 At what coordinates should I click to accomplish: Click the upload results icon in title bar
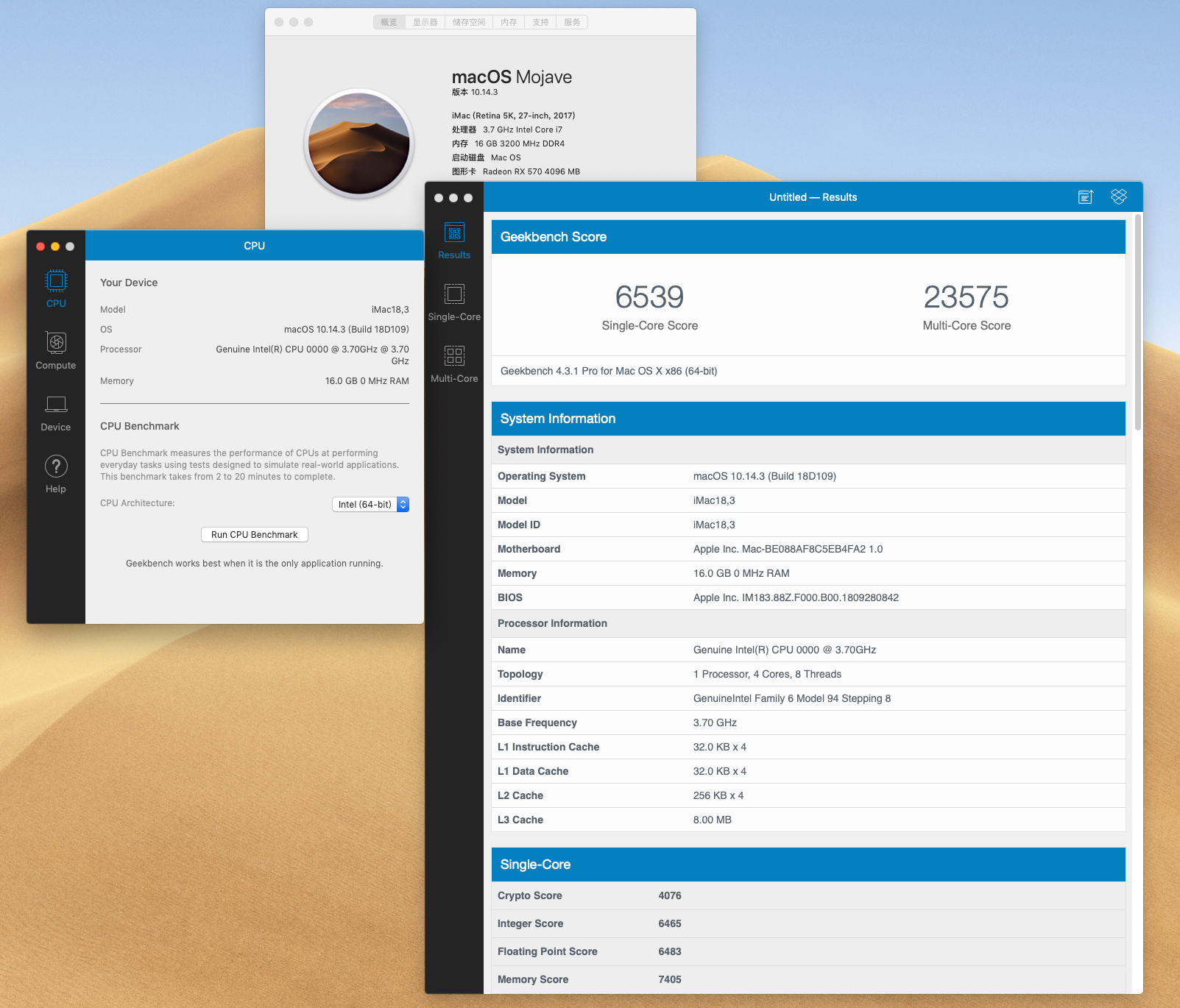point(1086,197)
